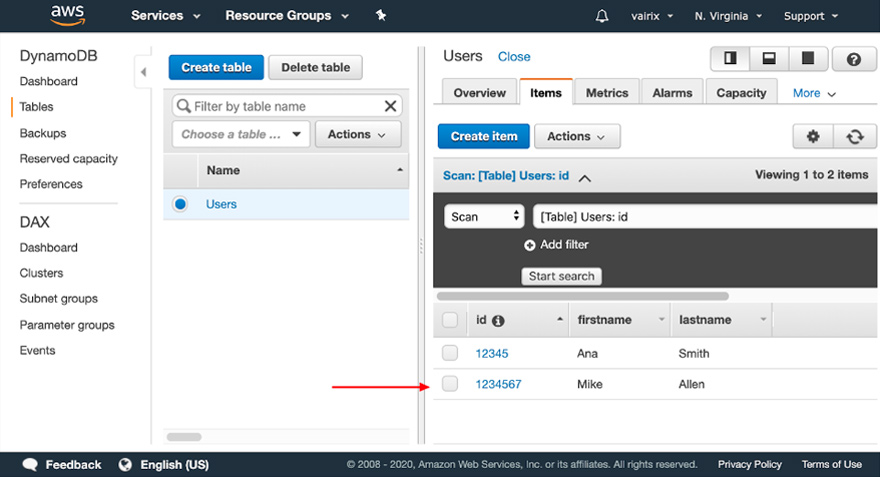The height and width of the screenshot is (477, 880).
Task: Open the Users table link
Action: [x=221, y=204]
